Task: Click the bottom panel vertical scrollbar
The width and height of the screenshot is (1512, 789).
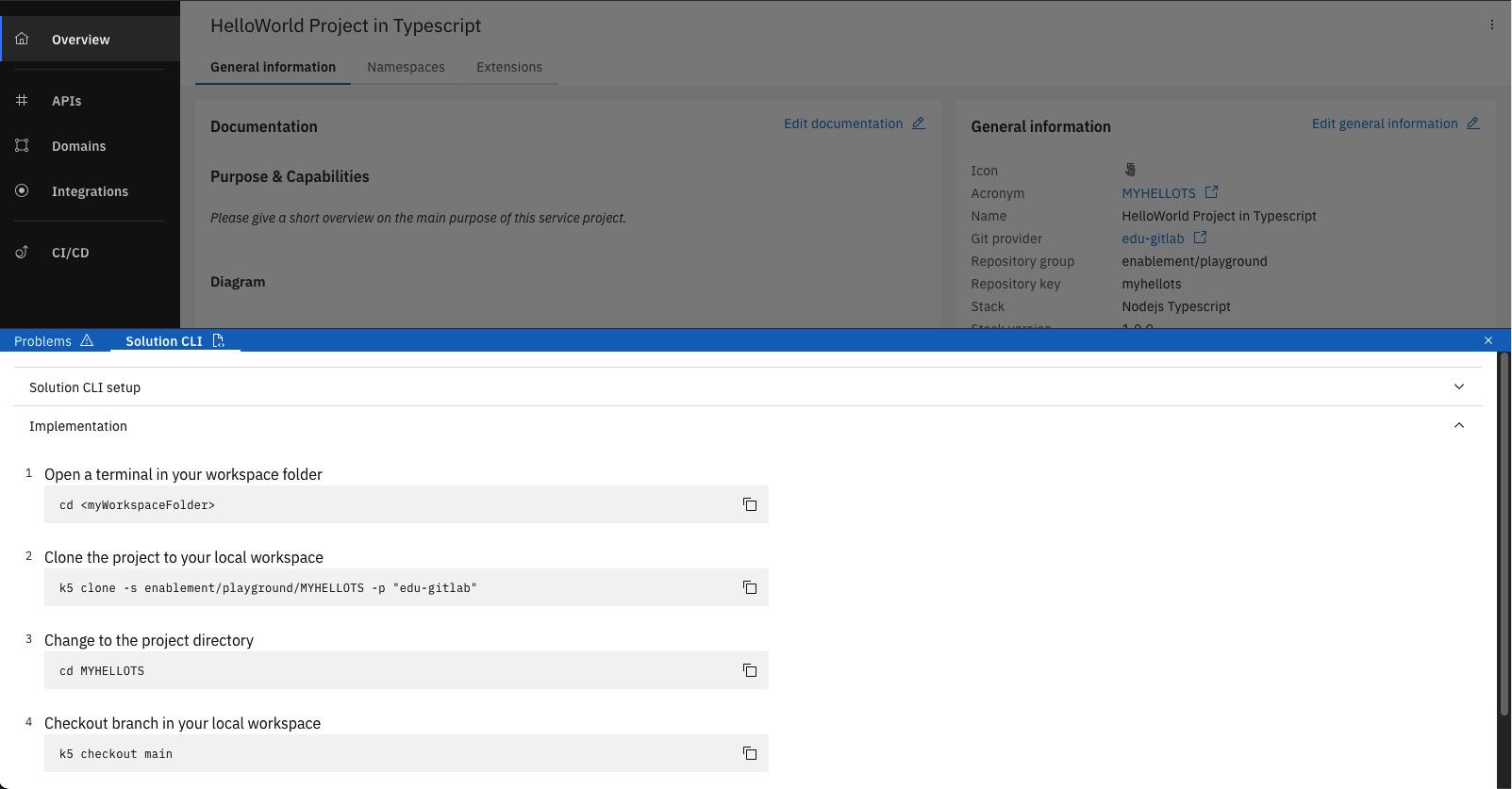Action: [1504, 533]
